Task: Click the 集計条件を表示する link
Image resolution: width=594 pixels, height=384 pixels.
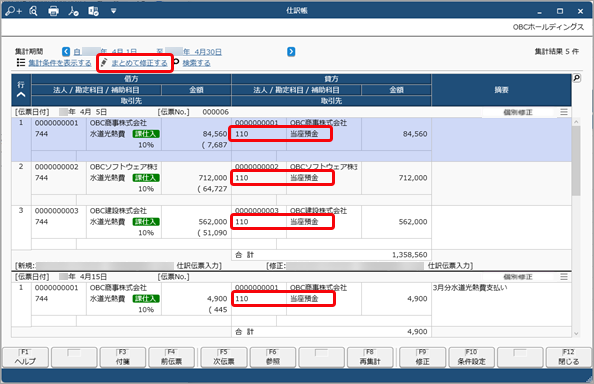Action: pos(60,63)
